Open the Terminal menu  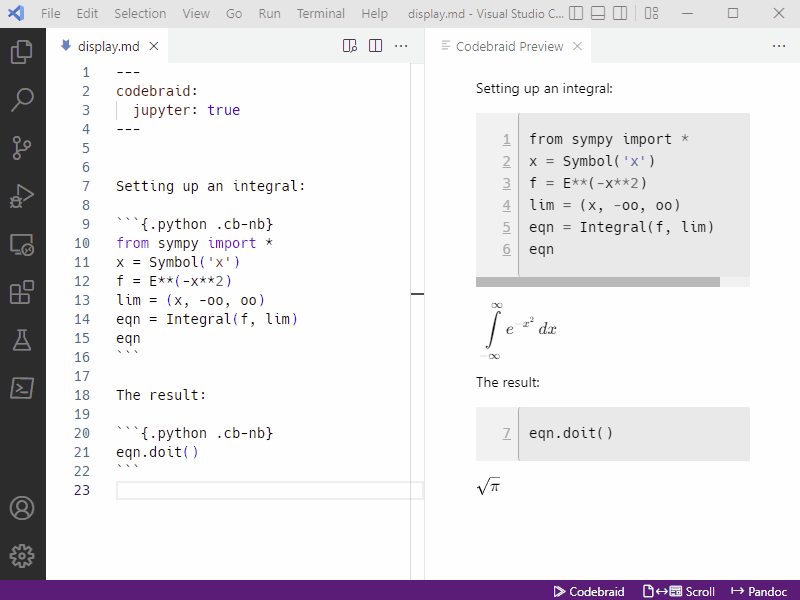tap(321, 14)
